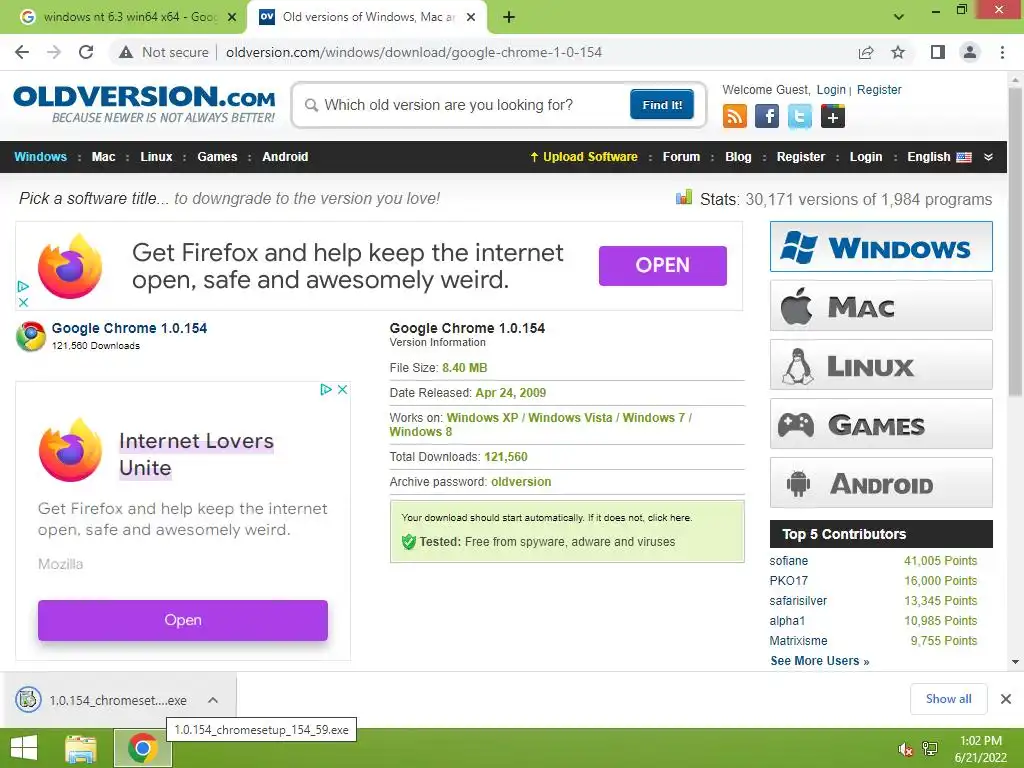
Task: Open Register in the black nav bar
Action: (x=801, y=157)
